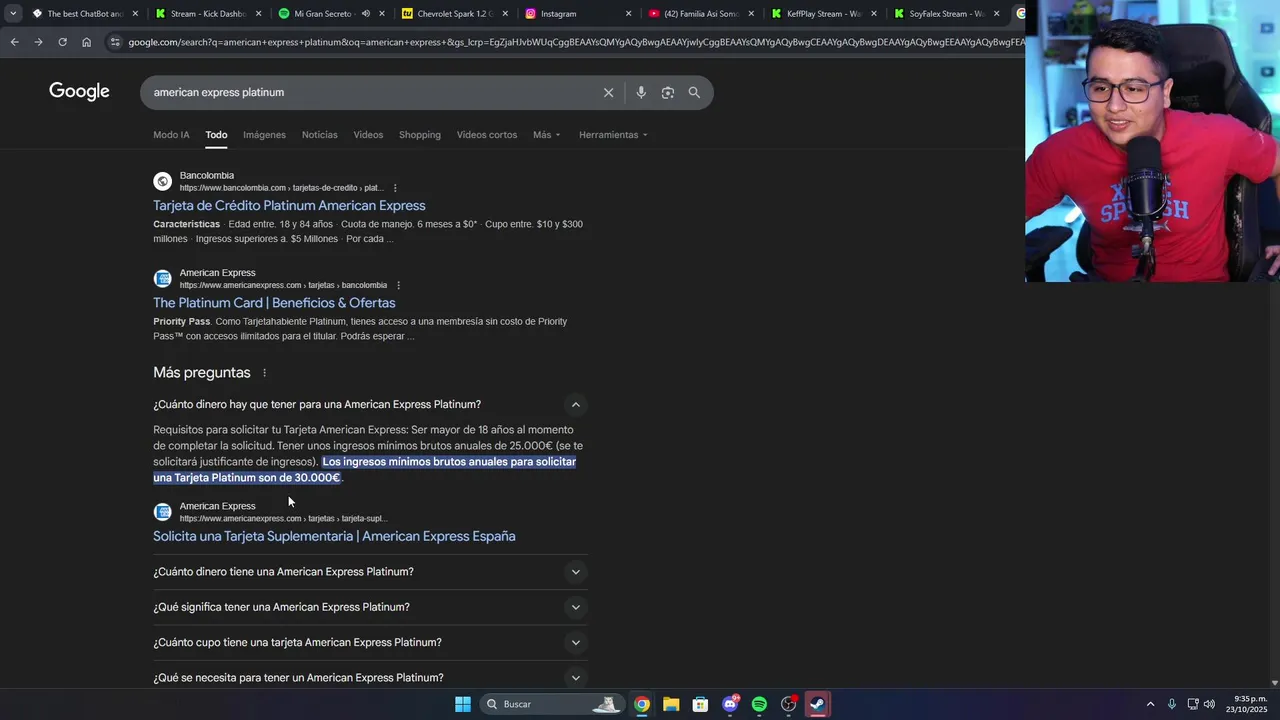Reload the current page
Image resolution: width=1280 pixels, height=720 pixels.
click(x=62, y=42)
